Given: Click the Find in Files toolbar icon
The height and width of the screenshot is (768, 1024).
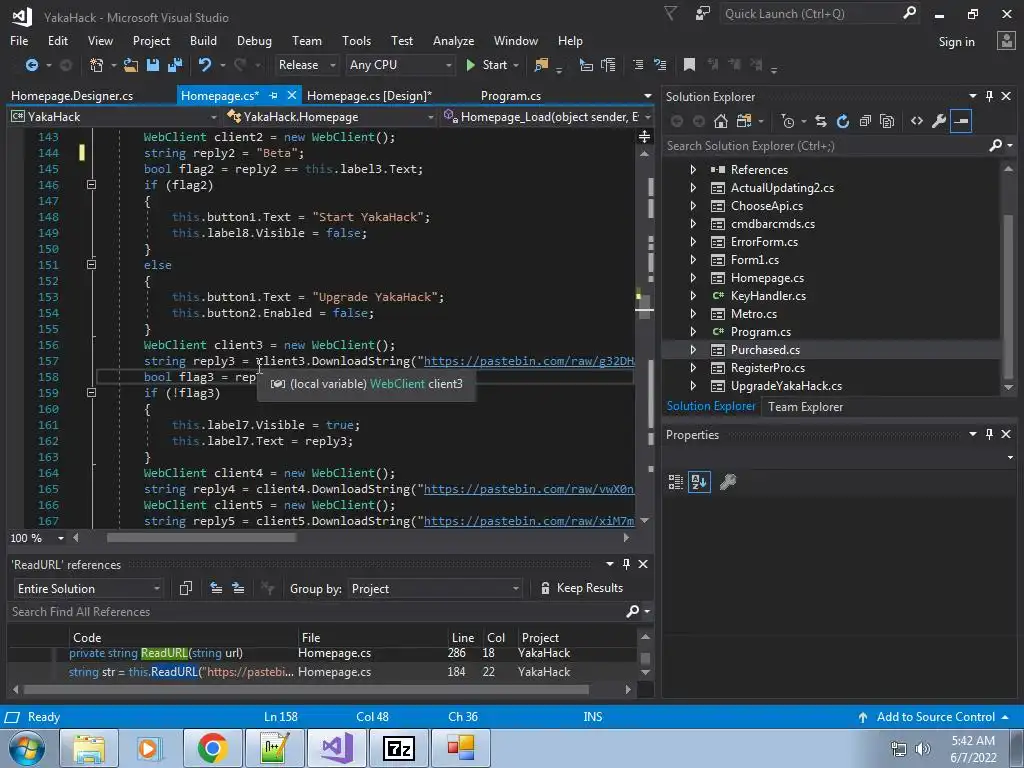Looking at the screenshot, I should (x=541, y=65).
